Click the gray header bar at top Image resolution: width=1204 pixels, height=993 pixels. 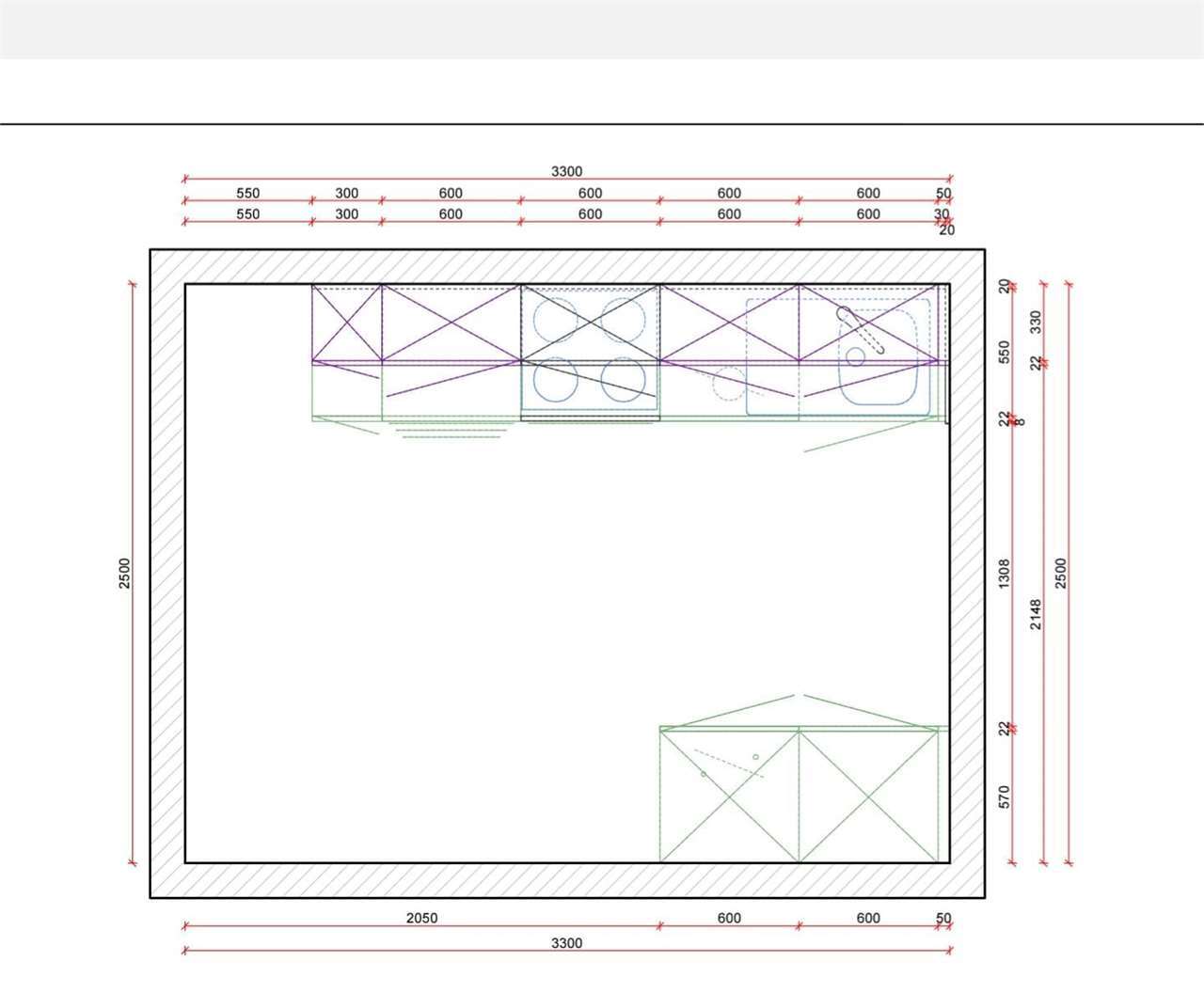point(602,29)
